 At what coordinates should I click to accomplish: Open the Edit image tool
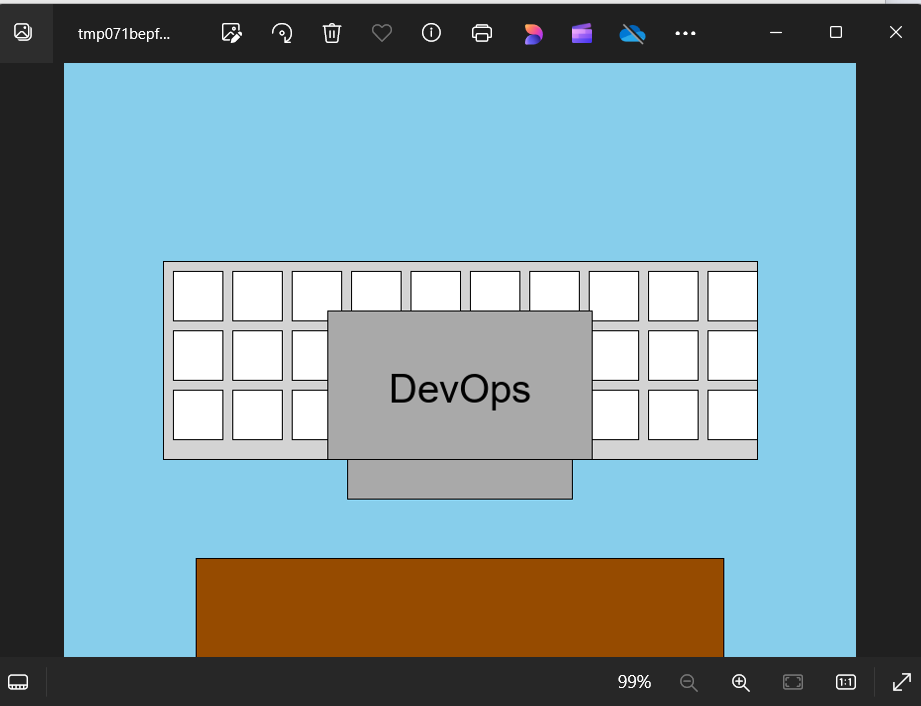click(231, 32)
